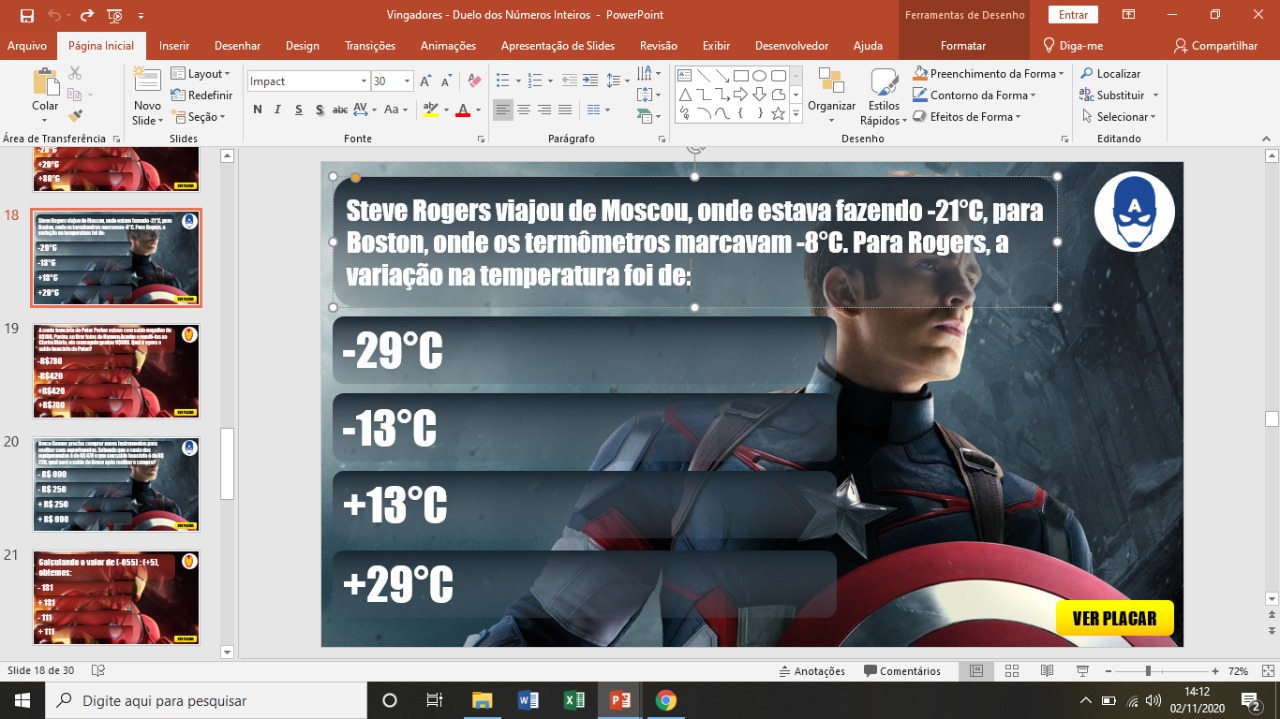Expand the shapes gallery More arrow
1280x719 pixels.
796,115
